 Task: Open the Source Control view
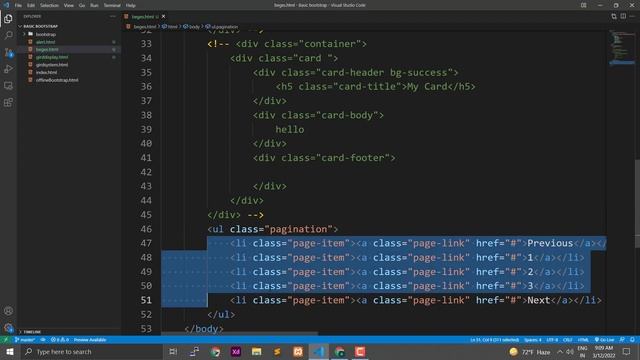(8, 52)
